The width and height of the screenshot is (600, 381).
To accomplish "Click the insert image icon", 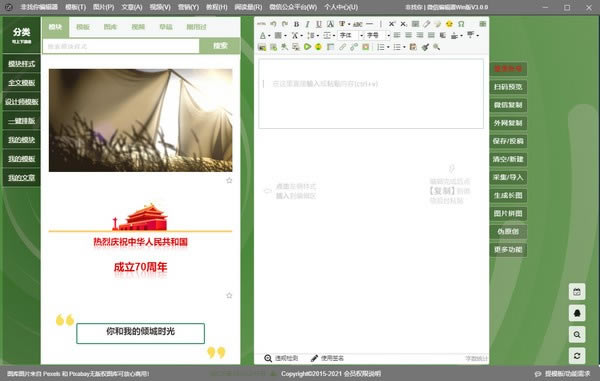I will pyautogui.click(x=262, y=47).
